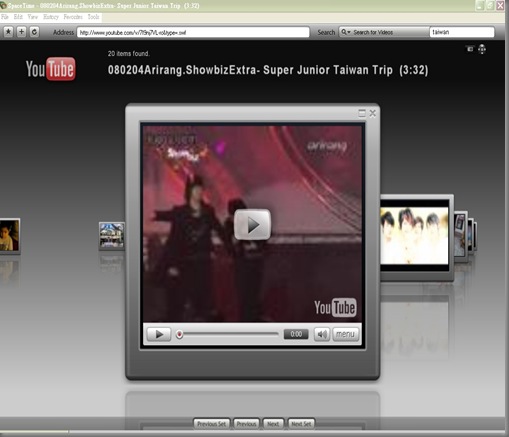Click the large play overlay on video

[x=252, y=225]
